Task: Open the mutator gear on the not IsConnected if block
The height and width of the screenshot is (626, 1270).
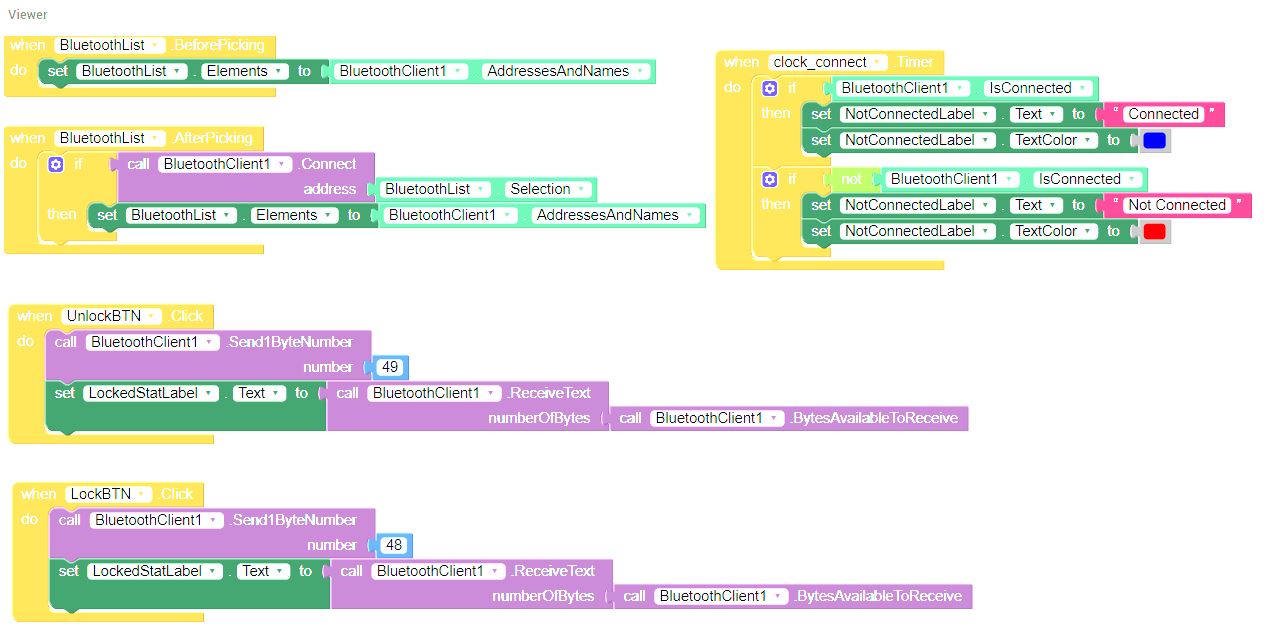Action: pos(767,179)
